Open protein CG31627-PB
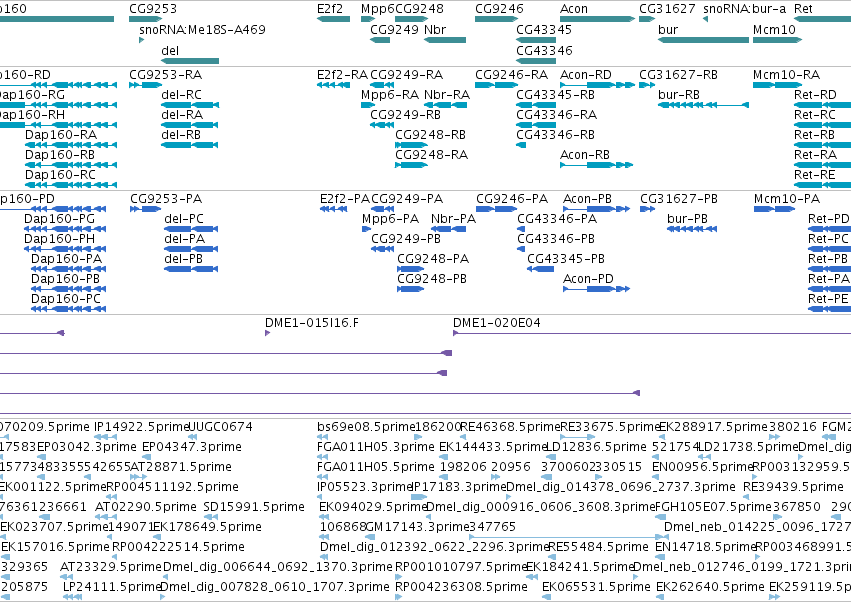851x602 pixels. coord(679,199)
